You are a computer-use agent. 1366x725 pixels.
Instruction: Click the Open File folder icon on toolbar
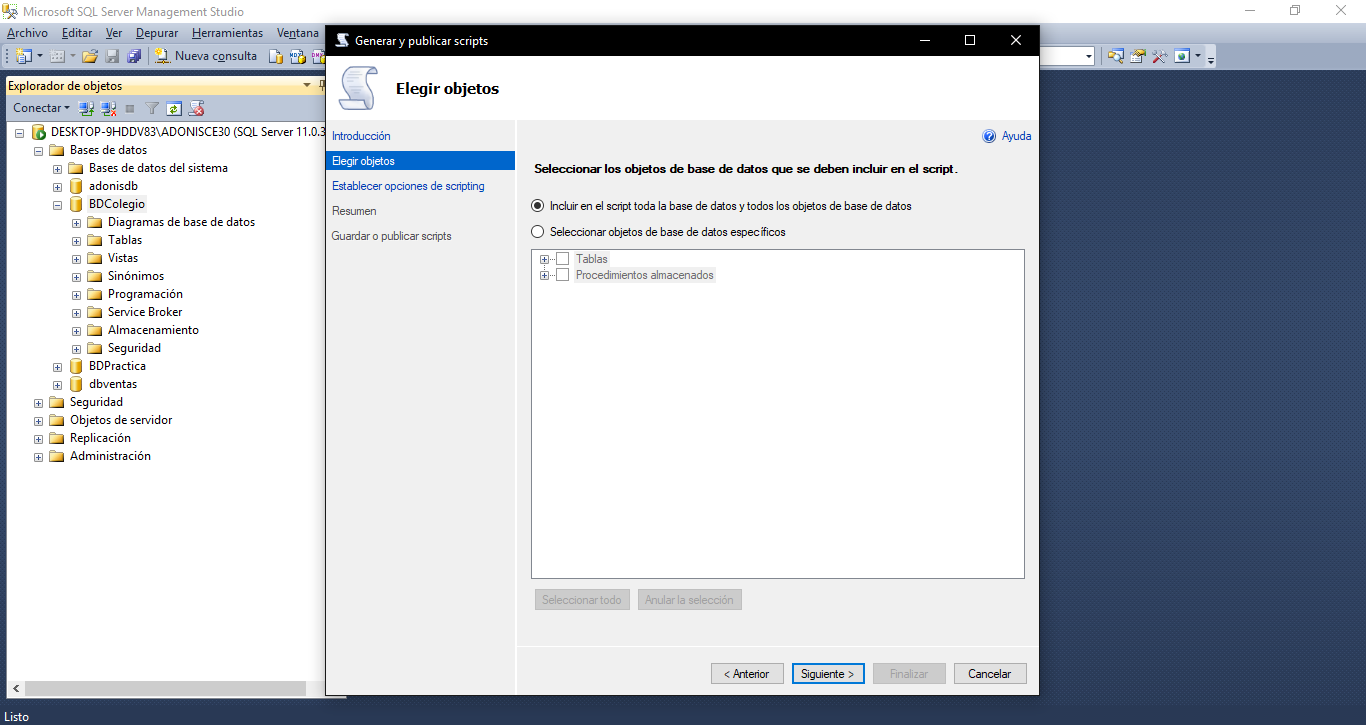click(90, 56)
